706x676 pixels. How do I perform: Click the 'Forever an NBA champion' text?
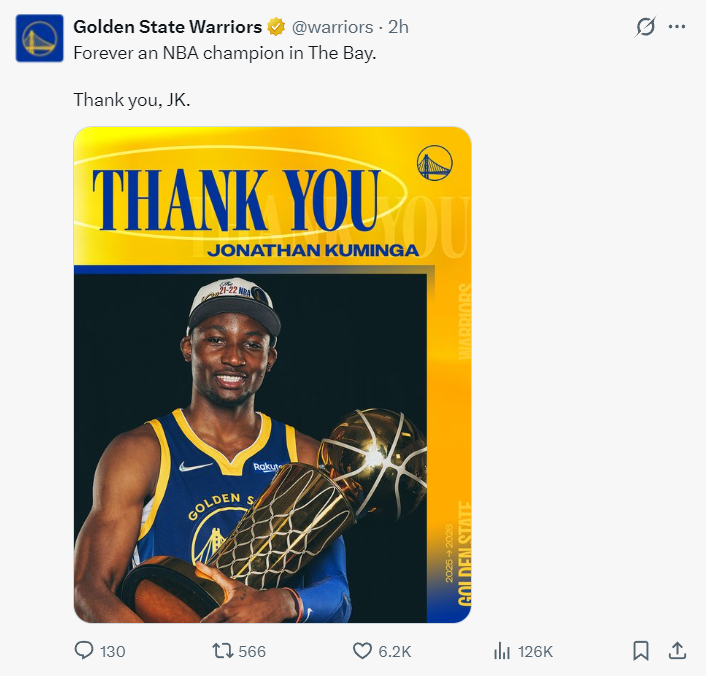pos(225,53)
